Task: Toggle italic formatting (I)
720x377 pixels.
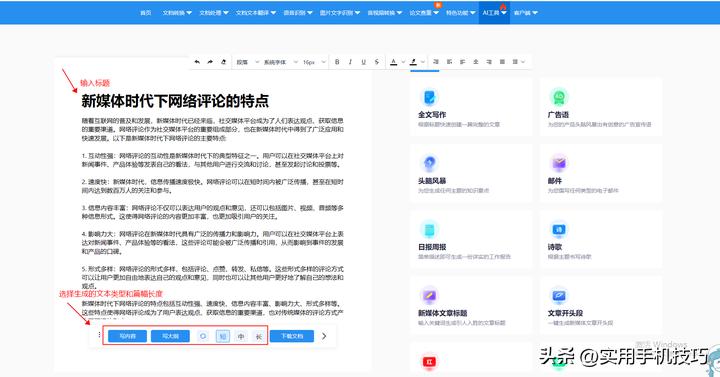Action: coord(350,62)
